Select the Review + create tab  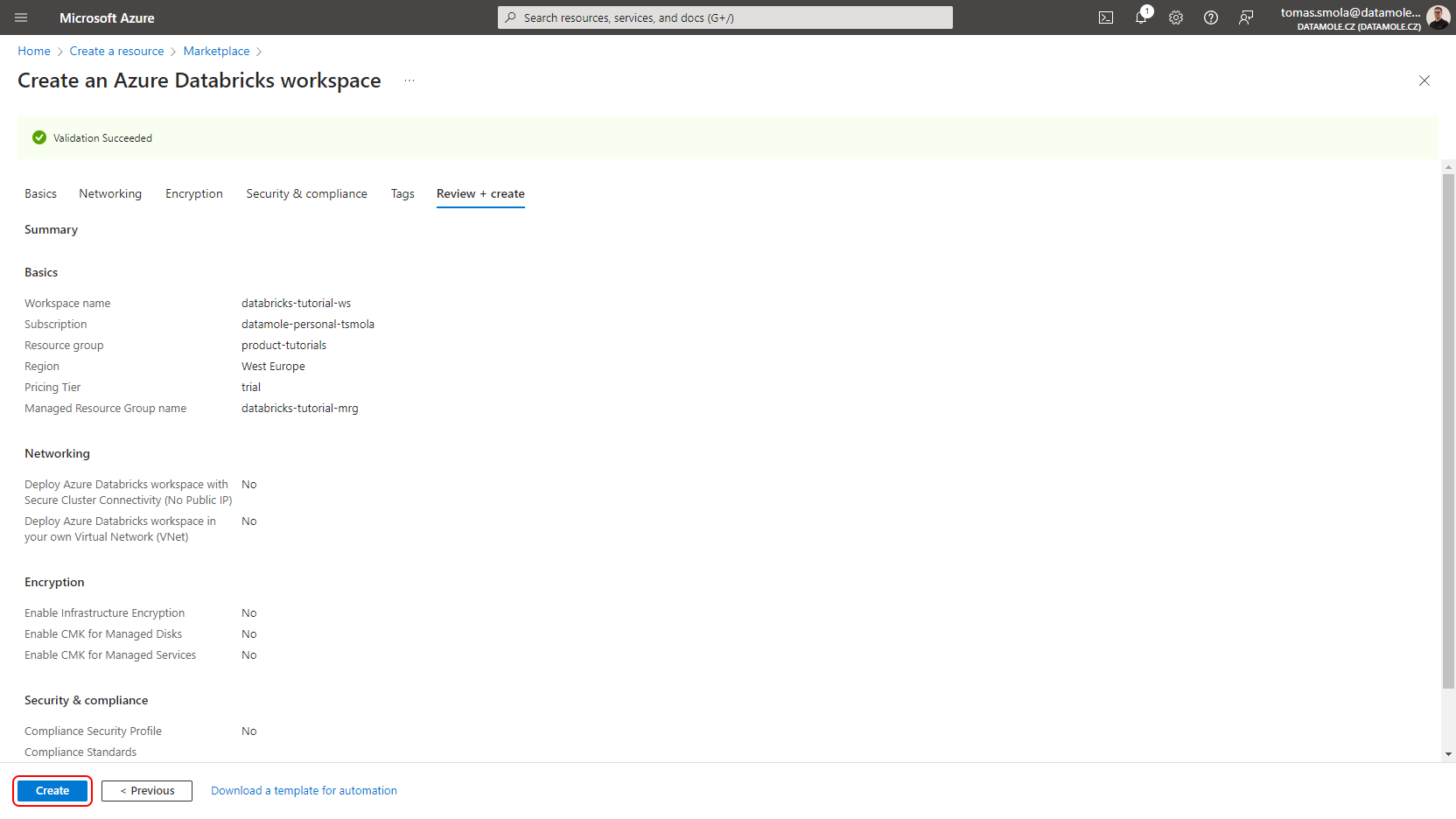tap(480, 193)
